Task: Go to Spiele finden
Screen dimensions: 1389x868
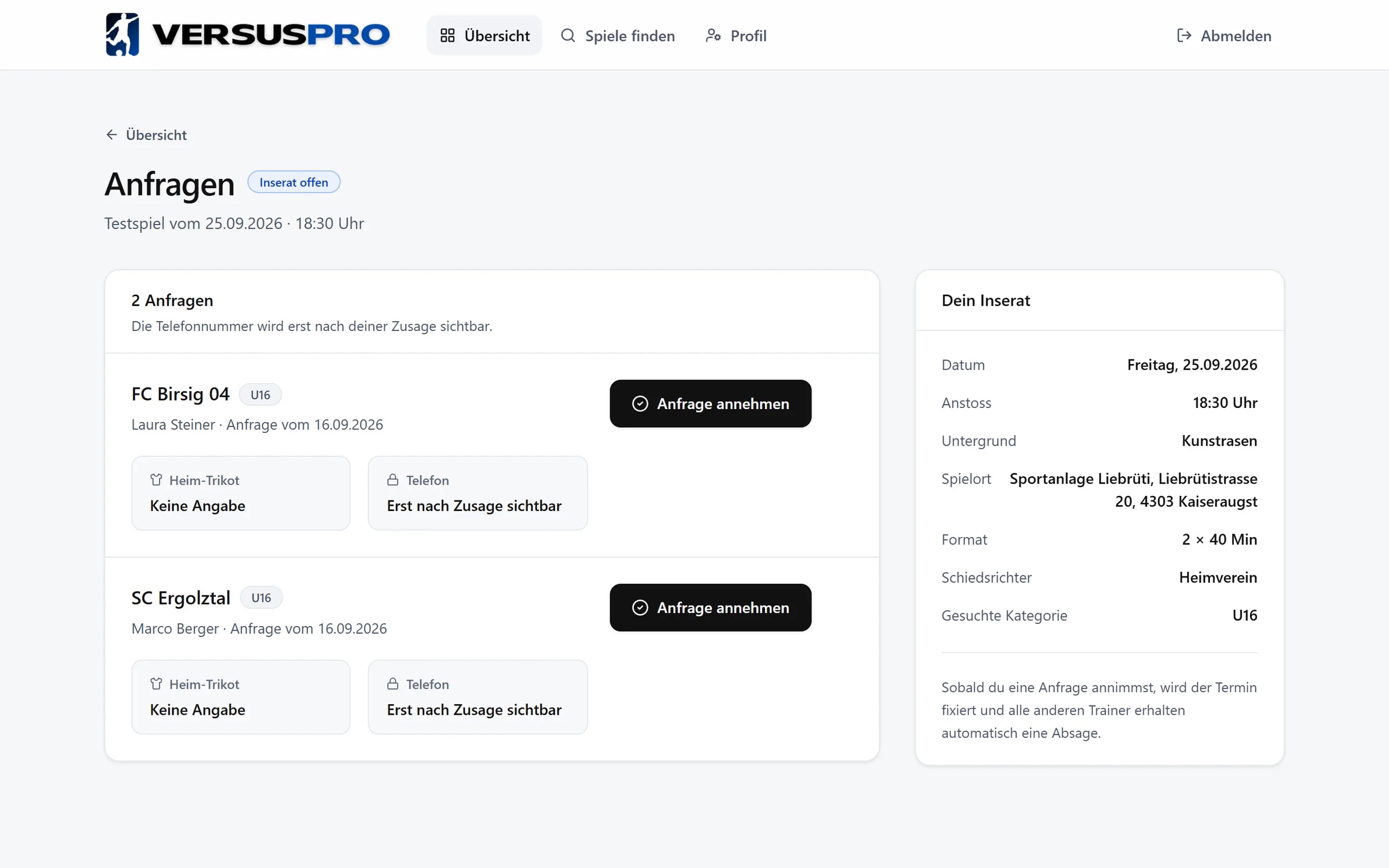Action: [x=618, y=35]
